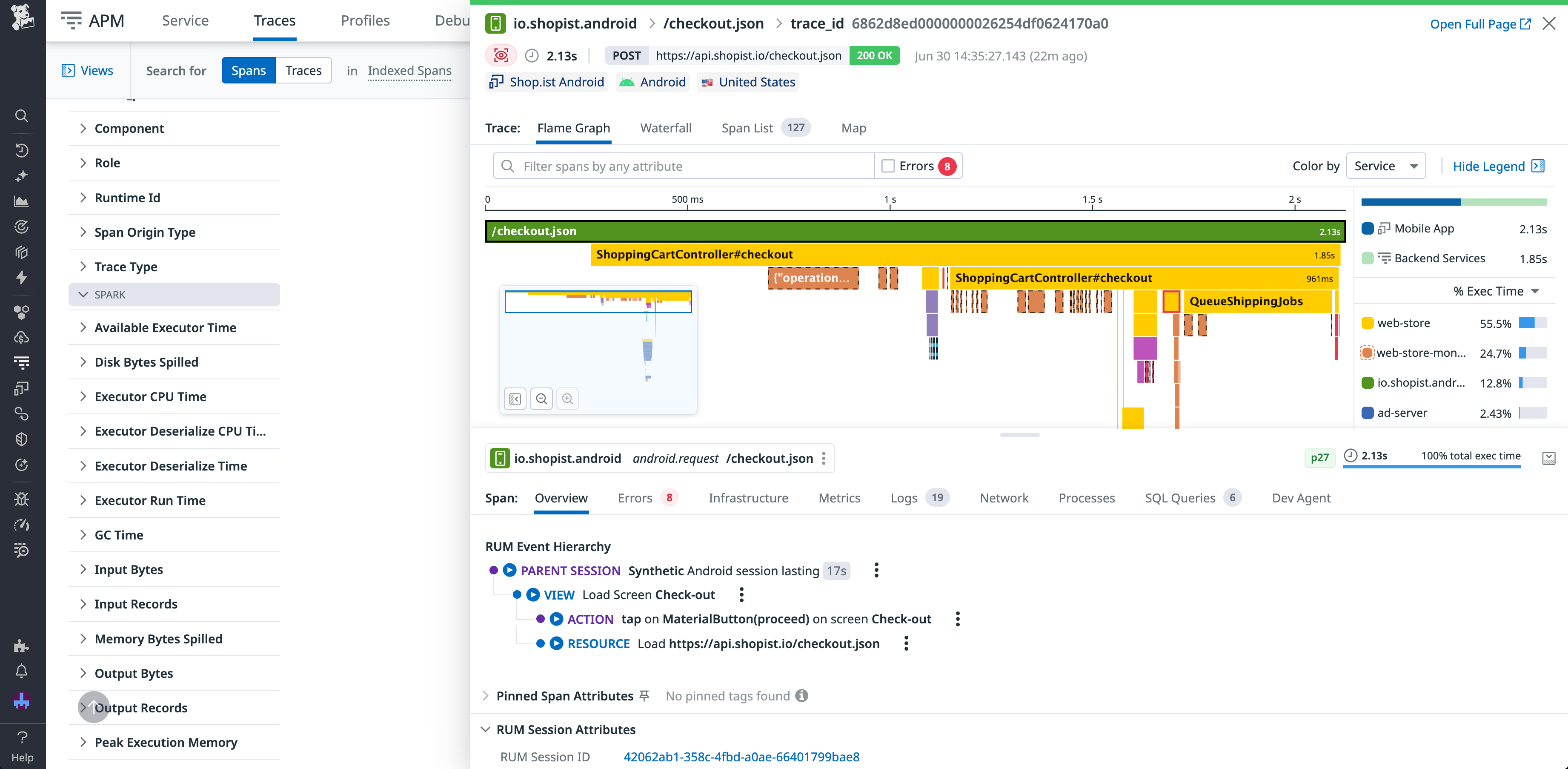Image resolution: width=1568 pixels, height=769 pixels.
Task: Click the web-store yellow color swatch
Action: pos(1368,323)
